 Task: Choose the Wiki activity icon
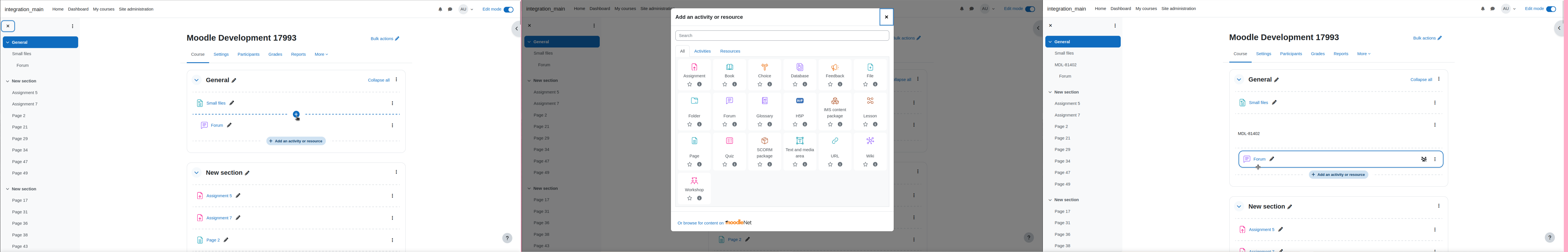click(871, 141)
